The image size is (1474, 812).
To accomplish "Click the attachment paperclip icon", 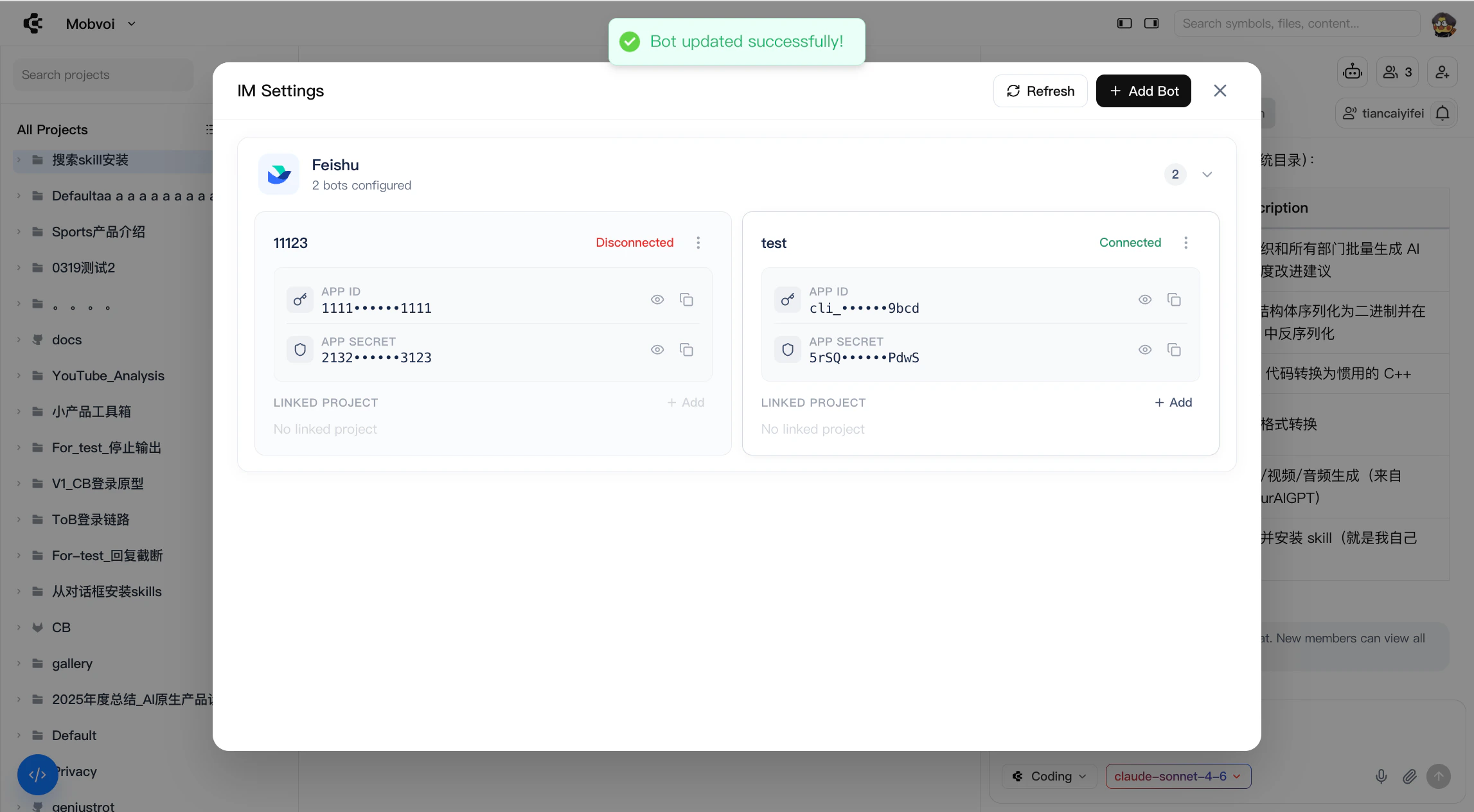I will [x=1409, y=777].
